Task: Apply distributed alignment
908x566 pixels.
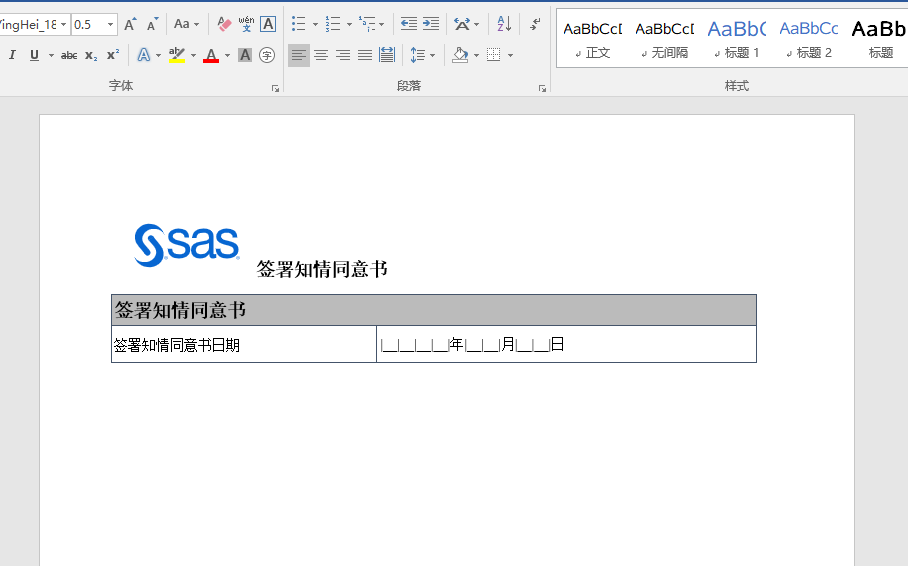Action: [387, 55]
